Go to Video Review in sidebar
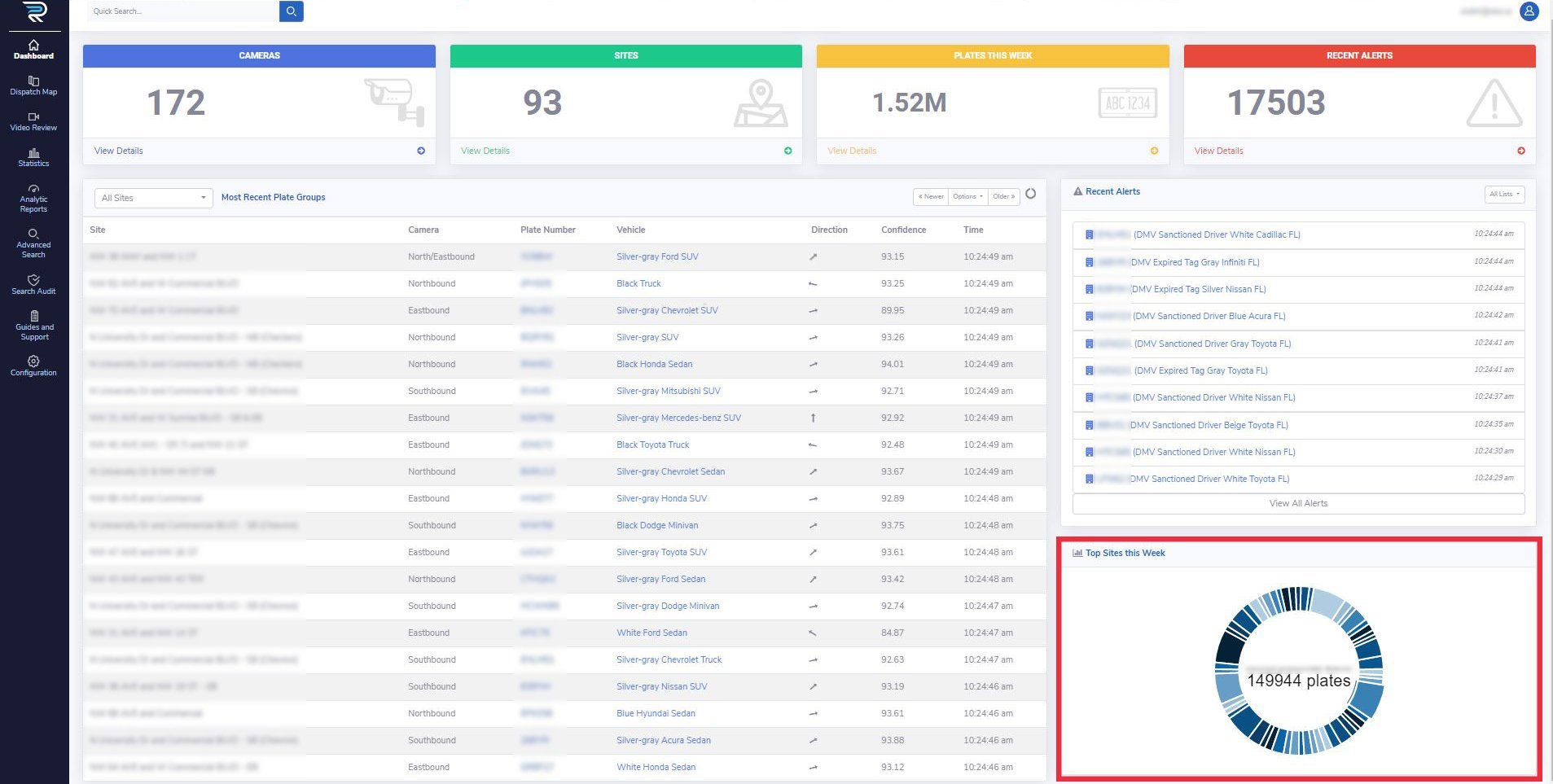 [x=33, y=121]
